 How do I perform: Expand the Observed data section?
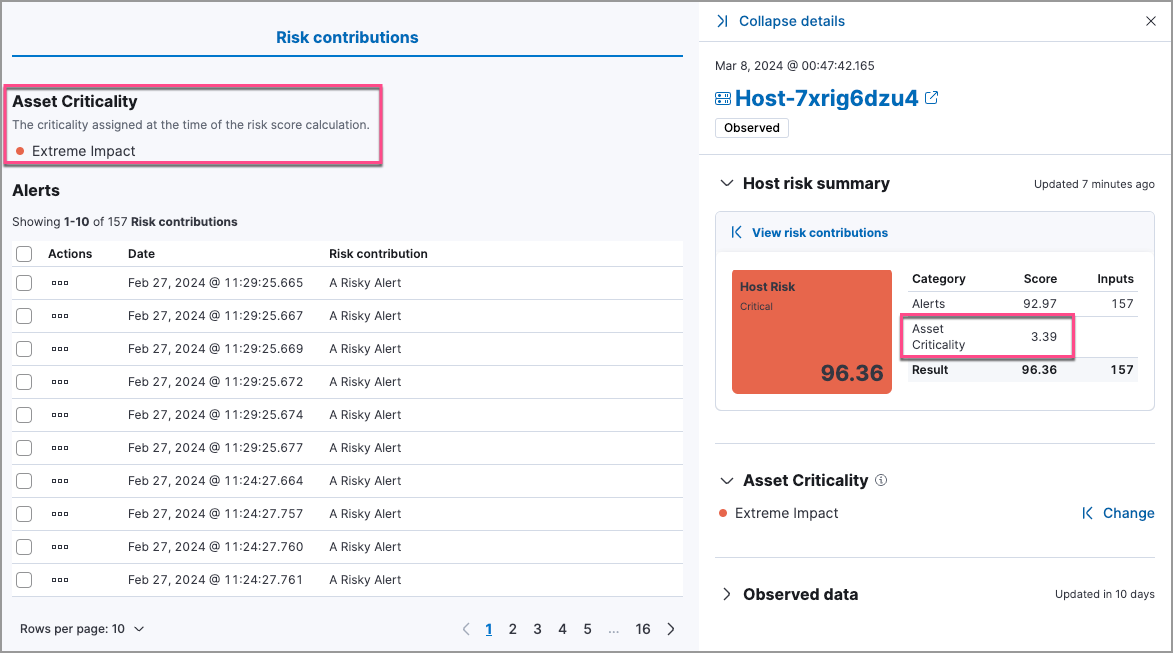pos(726,594)
